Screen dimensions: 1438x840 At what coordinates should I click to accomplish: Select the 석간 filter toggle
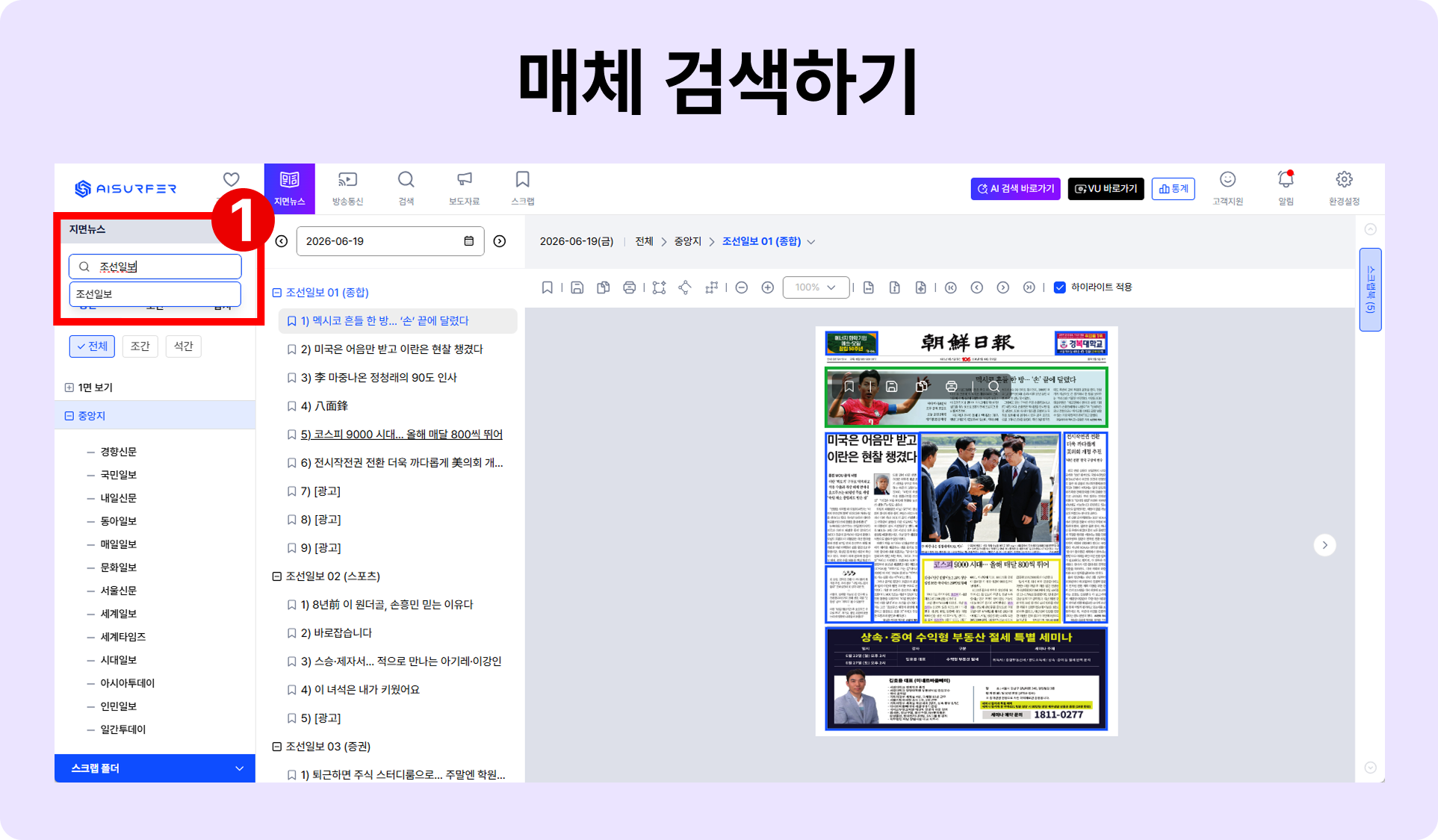coord(183,346)
